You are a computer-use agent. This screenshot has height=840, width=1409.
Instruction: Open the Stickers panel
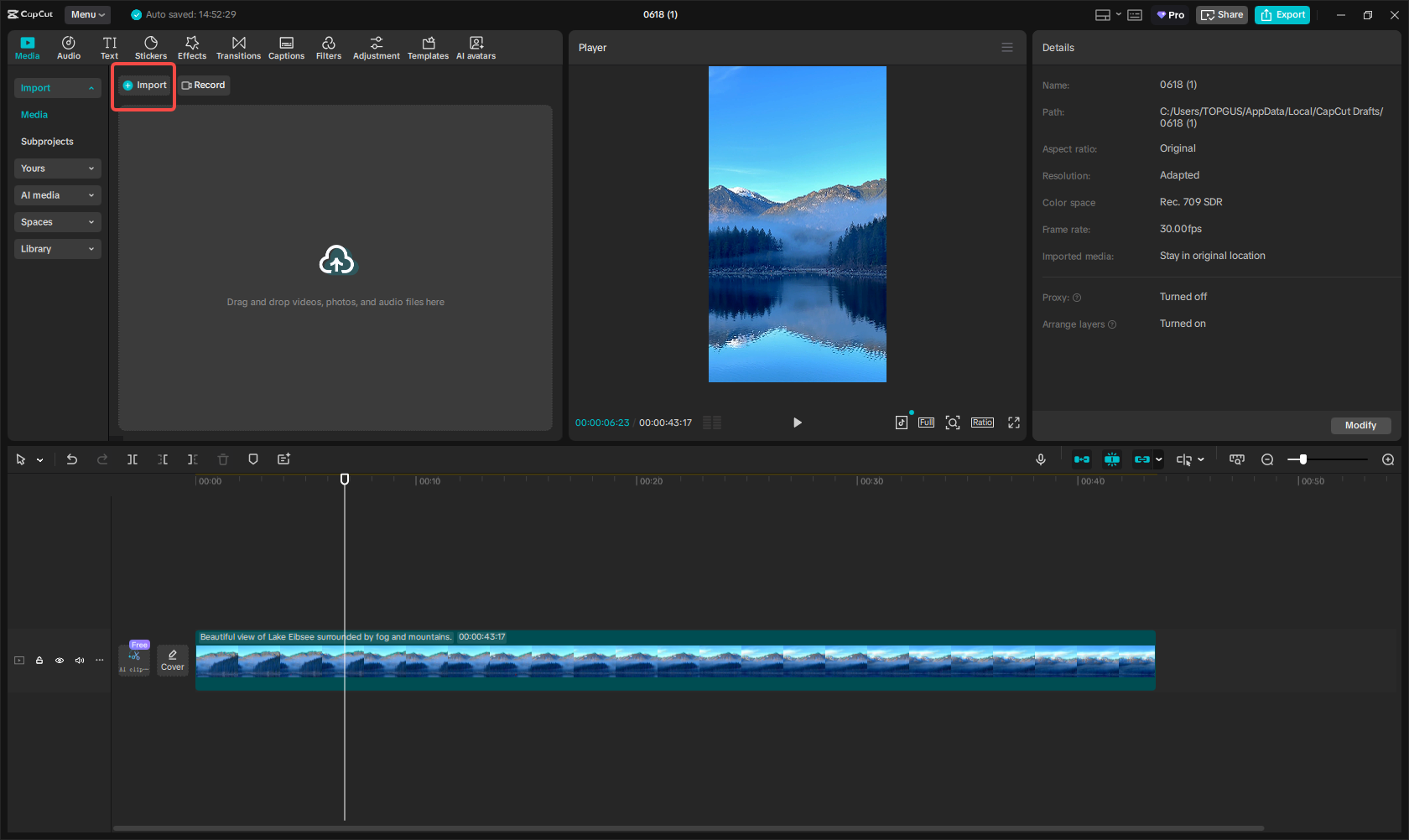151,48
